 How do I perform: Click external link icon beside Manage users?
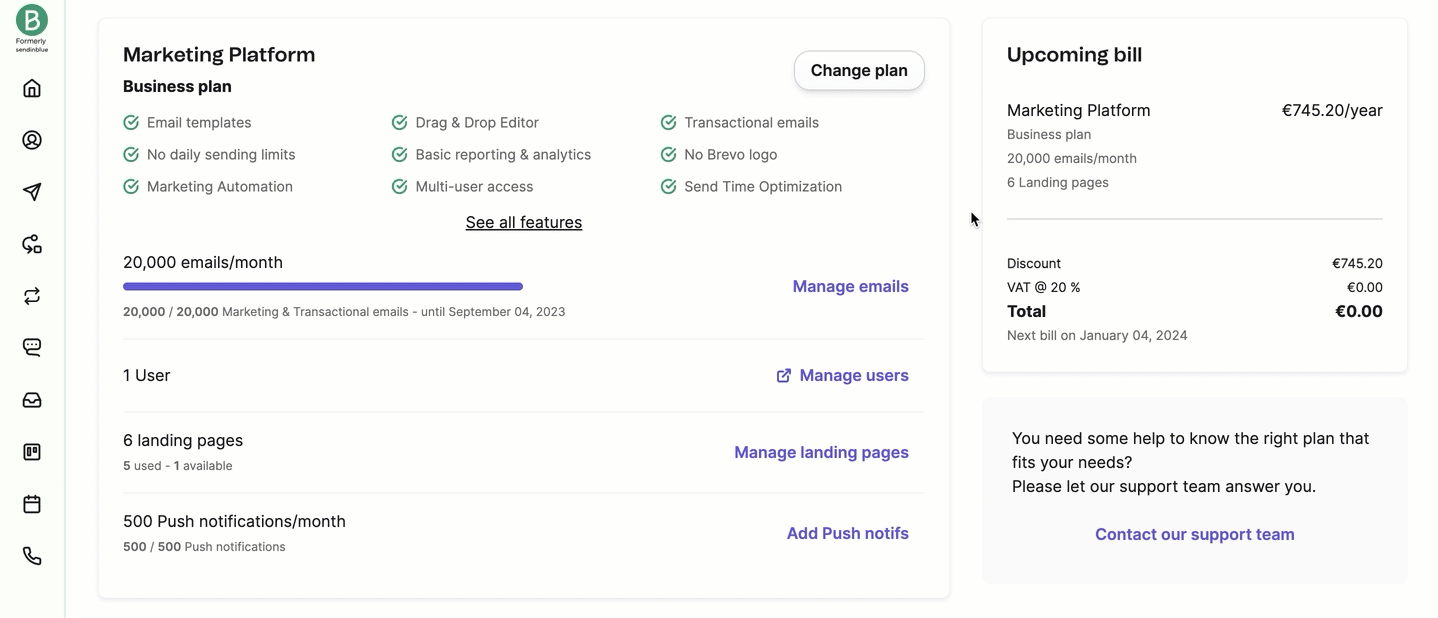pos(784,376)
